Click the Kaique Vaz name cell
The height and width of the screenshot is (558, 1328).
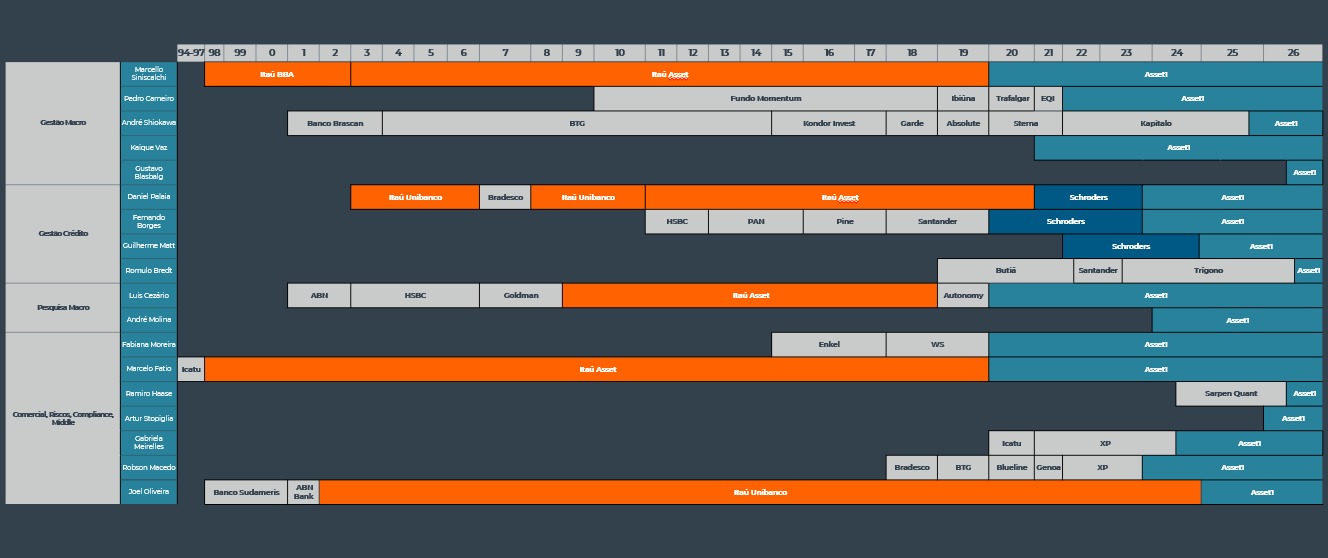tap(149, 148)
